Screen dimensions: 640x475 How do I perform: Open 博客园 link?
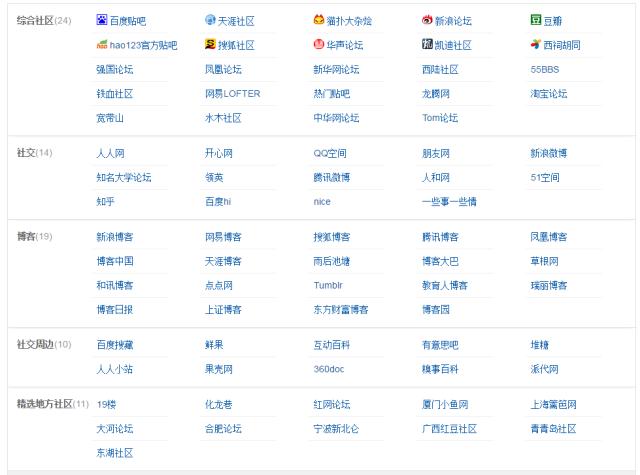(436, 310)
